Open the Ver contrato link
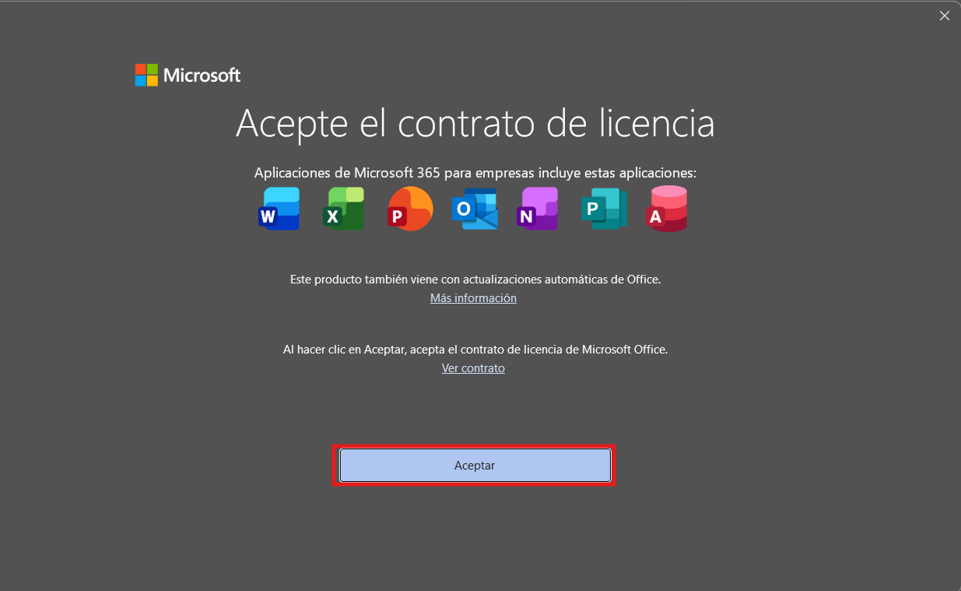 coord(473,368)
